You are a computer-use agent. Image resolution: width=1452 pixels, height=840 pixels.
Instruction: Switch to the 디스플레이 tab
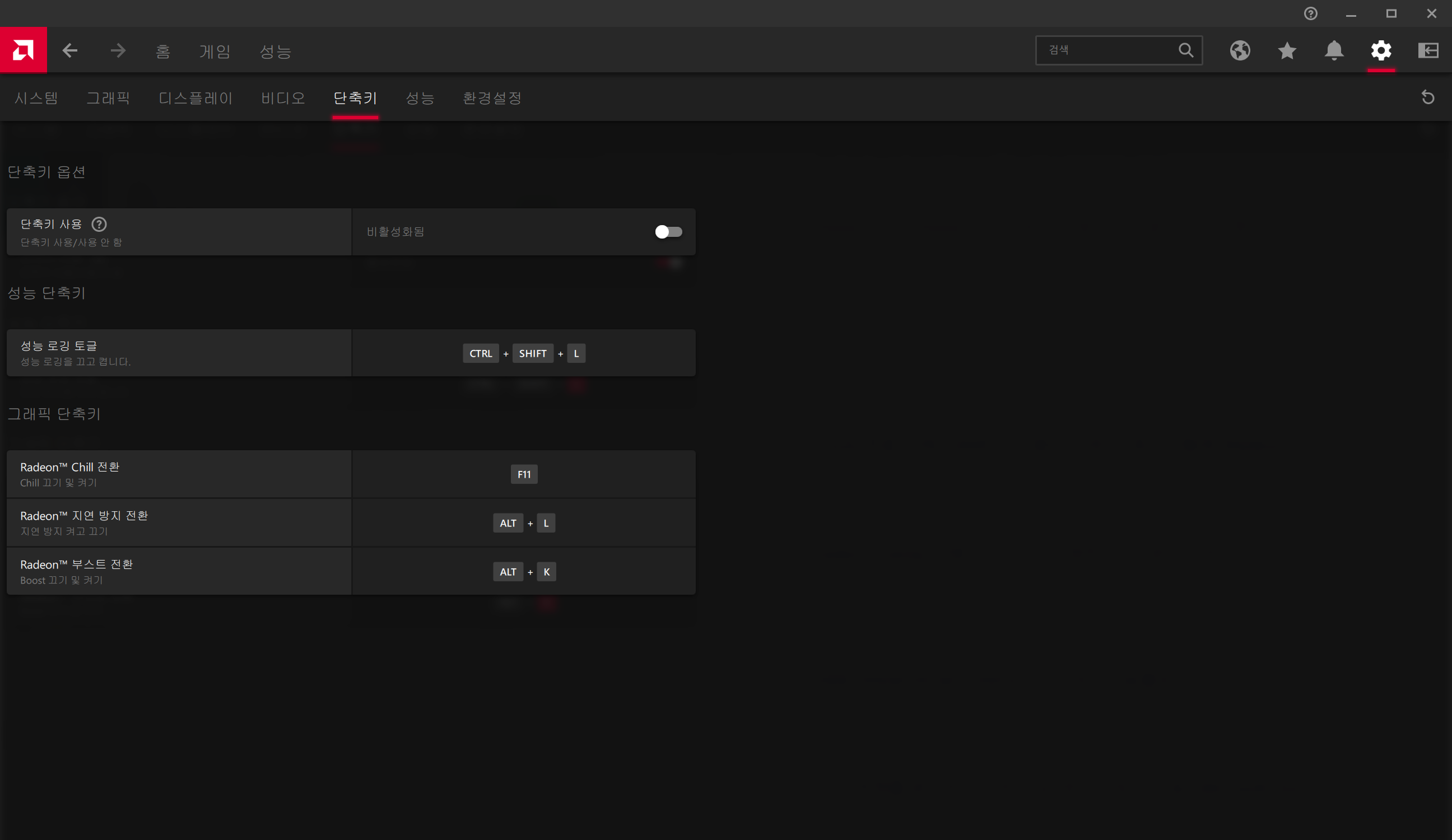(x=196, y=98)
